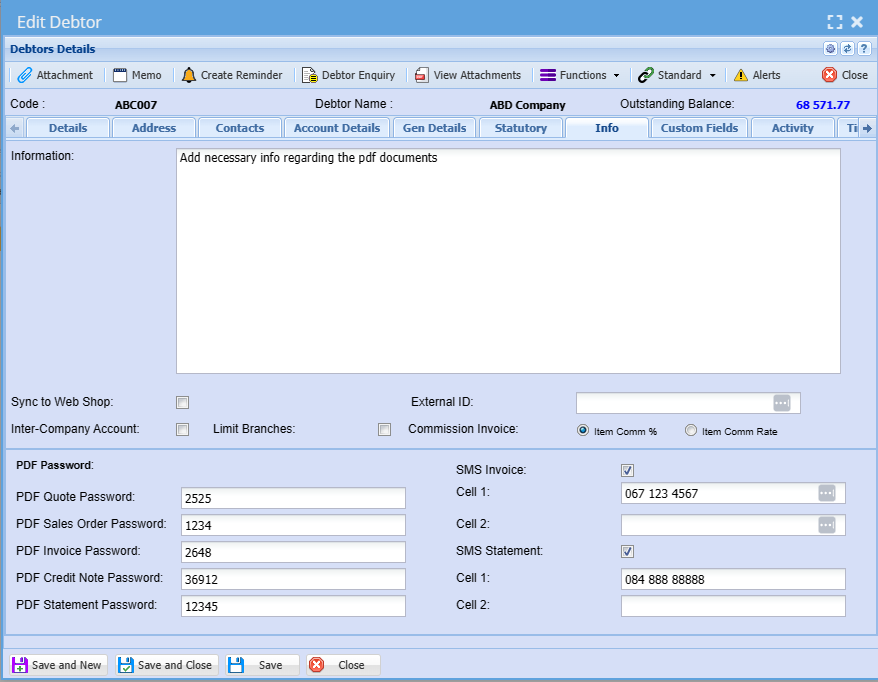Viewport: 878px width, 682px height.
Task: Tick the Inter-Company Account checkbox
Action: [182, 430]
